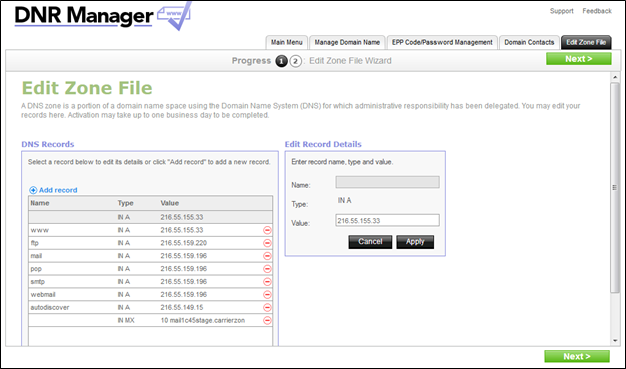This screenshot has height=369, width=626.
Task: Click the top Next button
Action: [578, 59]
